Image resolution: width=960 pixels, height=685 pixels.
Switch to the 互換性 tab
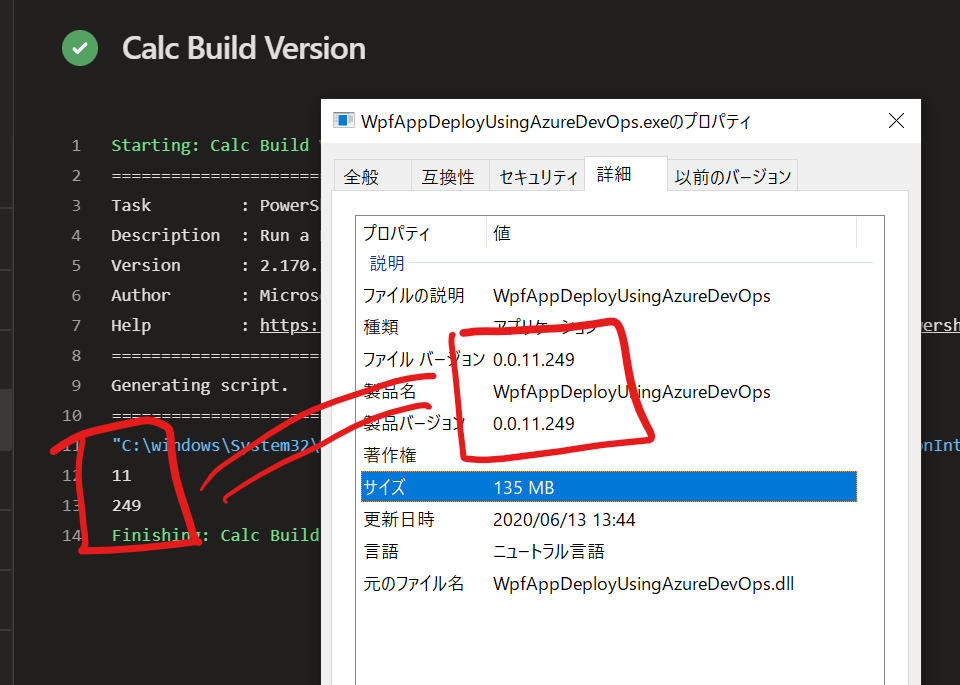click(449, 177)
